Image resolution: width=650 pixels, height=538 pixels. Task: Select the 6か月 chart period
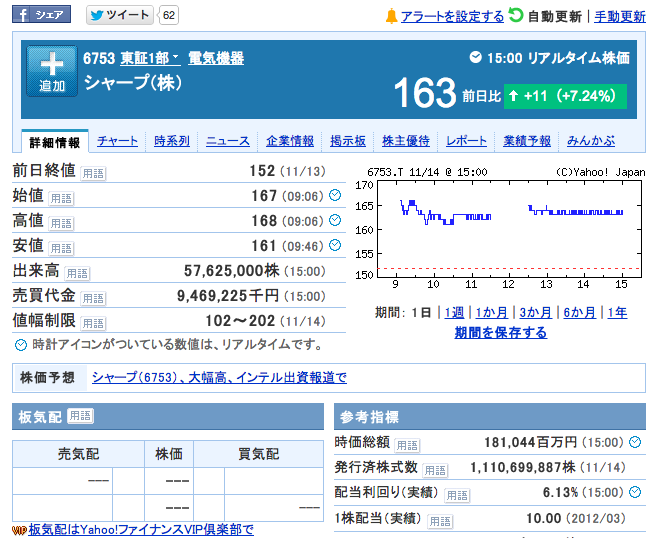580,313
